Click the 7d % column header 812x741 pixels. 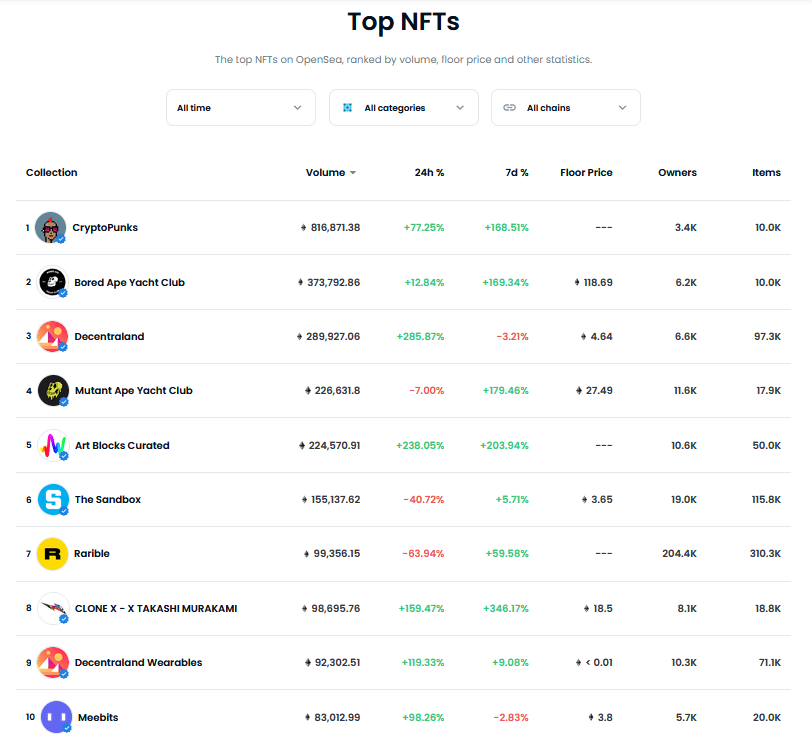pyautogui.click(x=517, y=172)
